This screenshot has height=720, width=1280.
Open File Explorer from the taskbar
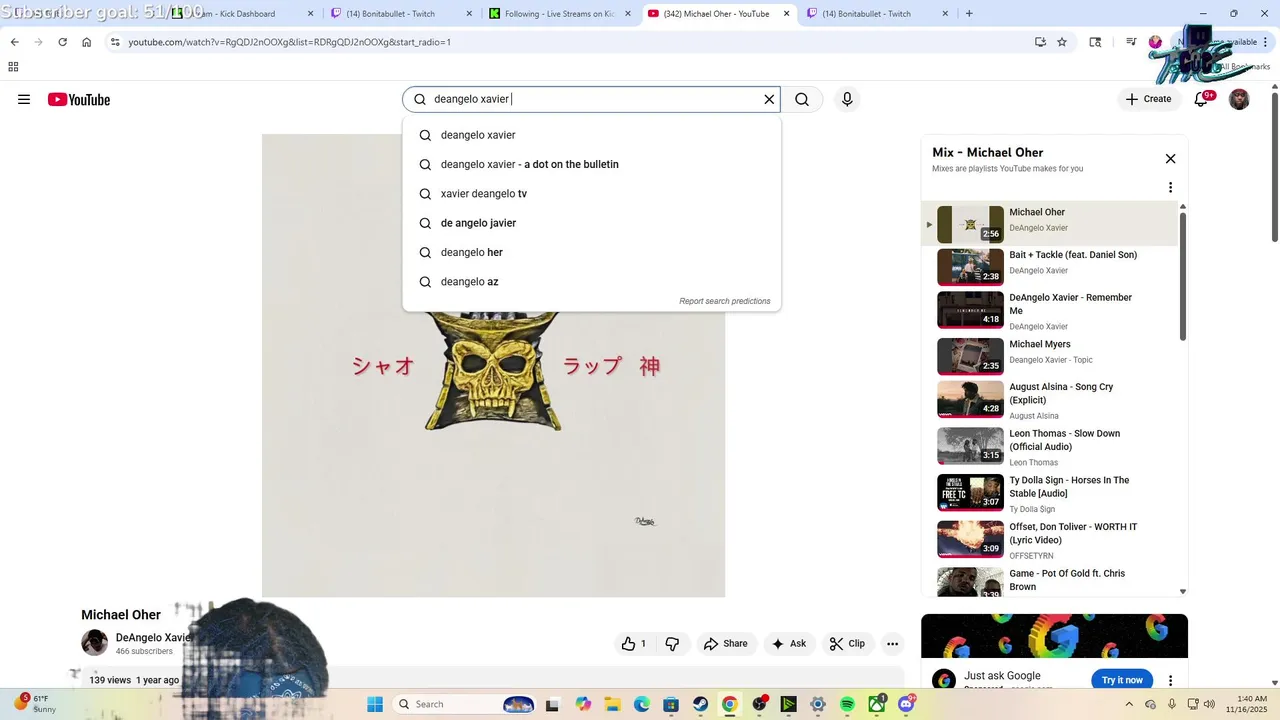pos(612,704)
